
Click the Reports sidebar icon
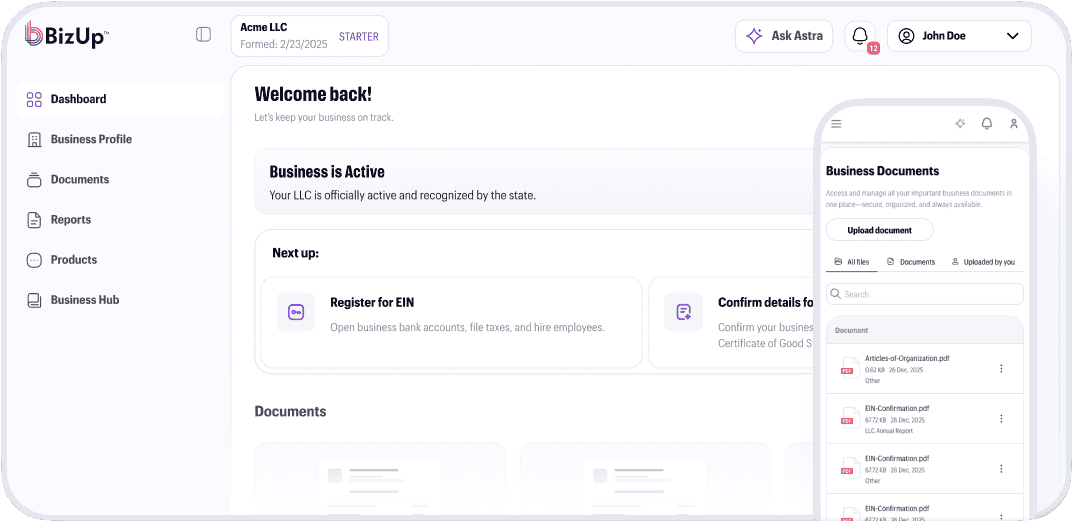[x=34, y=220]
